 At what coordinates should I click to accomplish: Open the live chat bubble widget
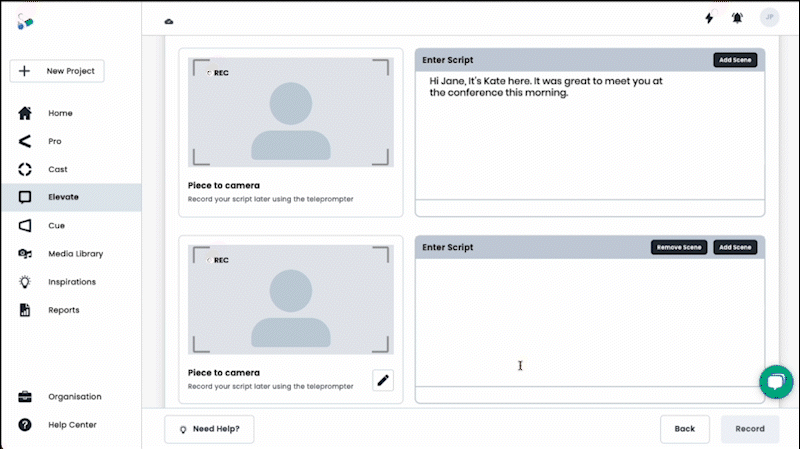[x=775, y=382]
